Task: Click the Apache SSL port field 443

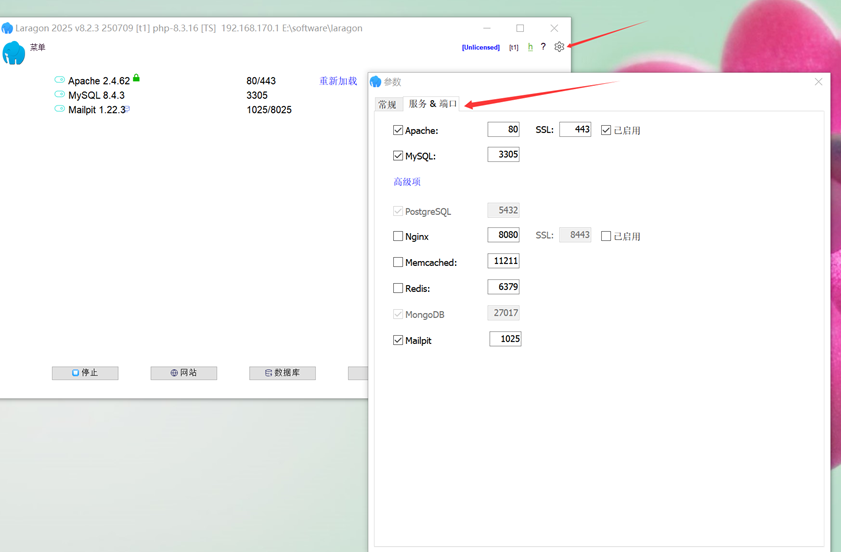Action: click(576, 129)
